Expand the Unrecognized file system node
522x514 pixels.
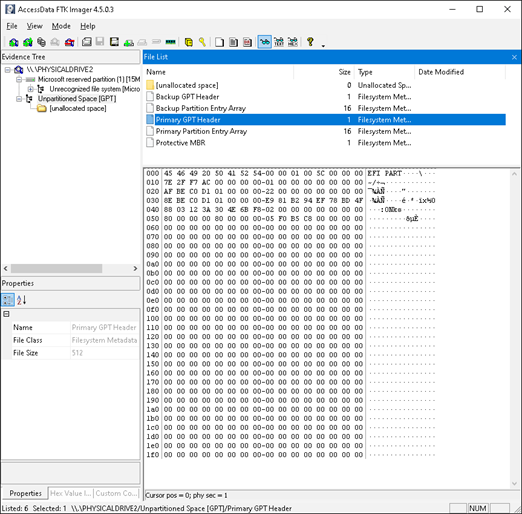pos(30,89)
